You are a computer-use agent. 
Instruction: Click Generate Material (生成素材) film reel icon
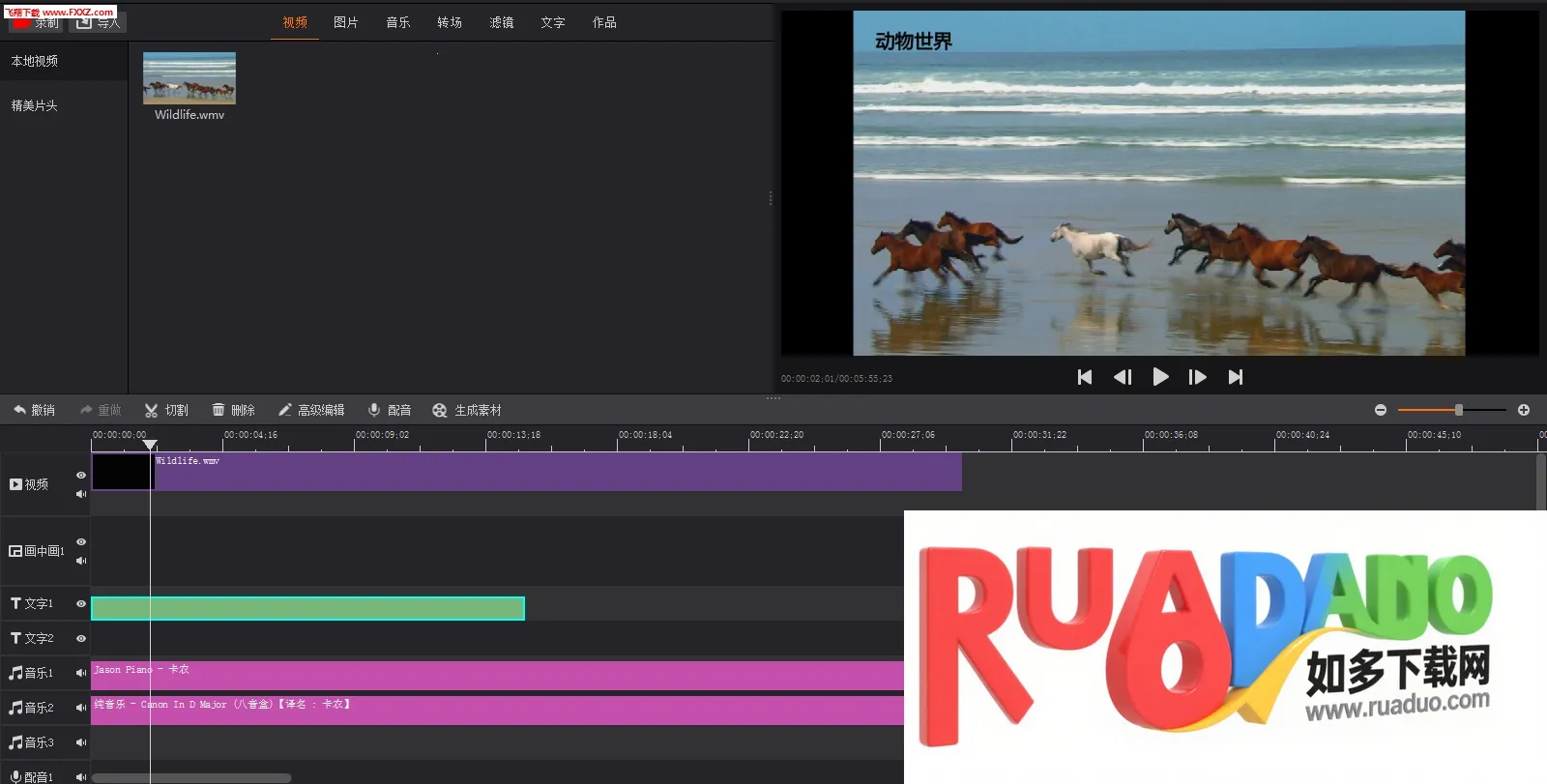tap(466, 410)
